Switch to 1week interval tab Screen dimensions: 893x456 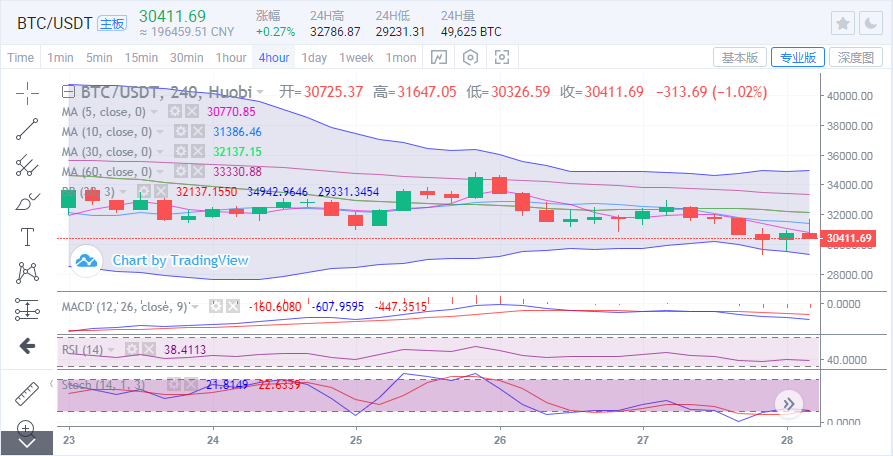click(357, 57)
